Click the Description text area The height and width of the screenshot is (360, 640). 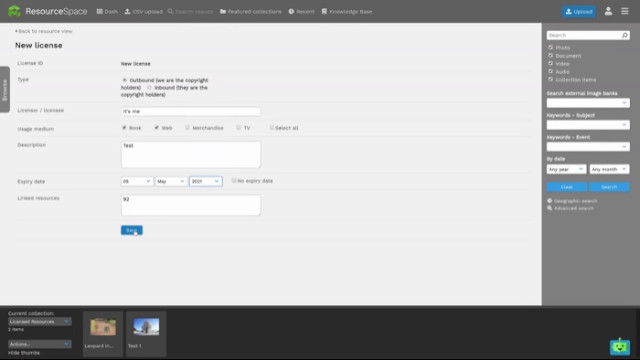pos(191,154)
